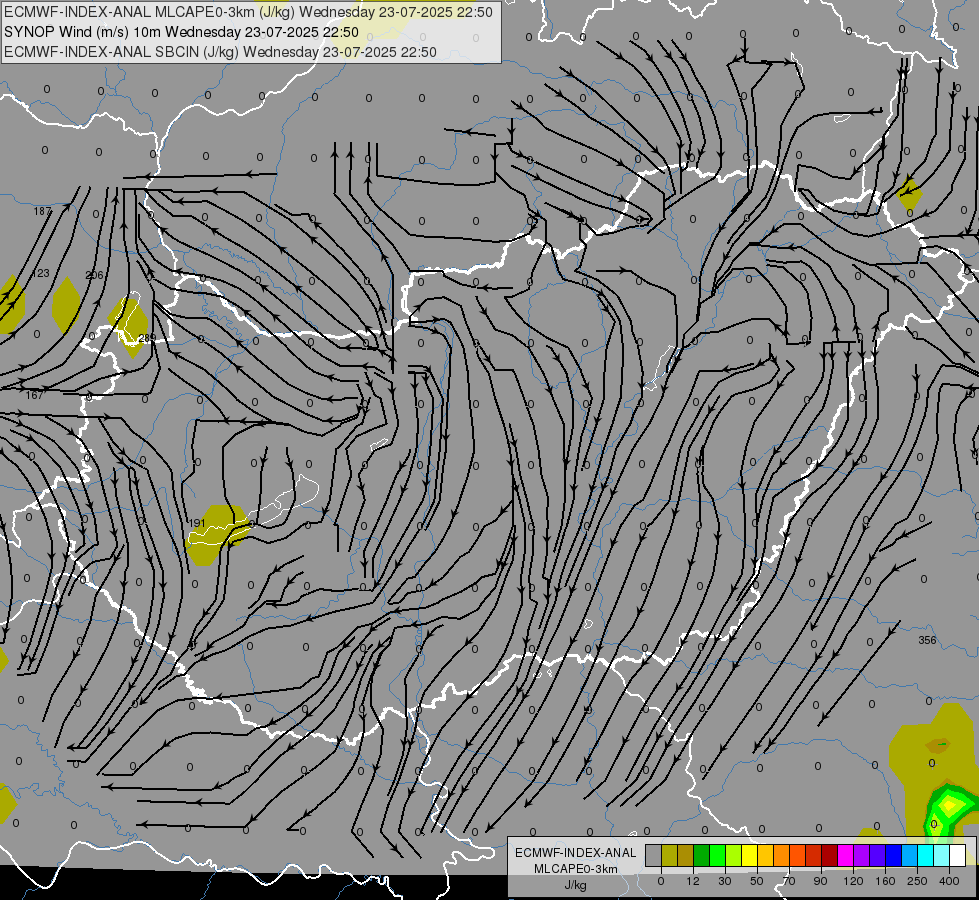Click the map value 356
The width and height of the screenshot is (979, 900).
click(x=927, y=640)
